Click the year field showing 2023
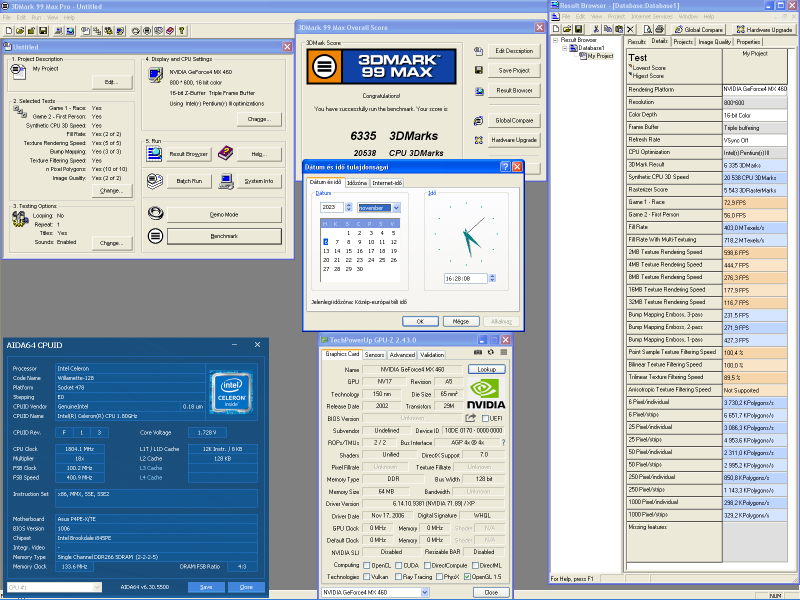The image size is (800, 600). pyautogui.click(x=333, y=207)
